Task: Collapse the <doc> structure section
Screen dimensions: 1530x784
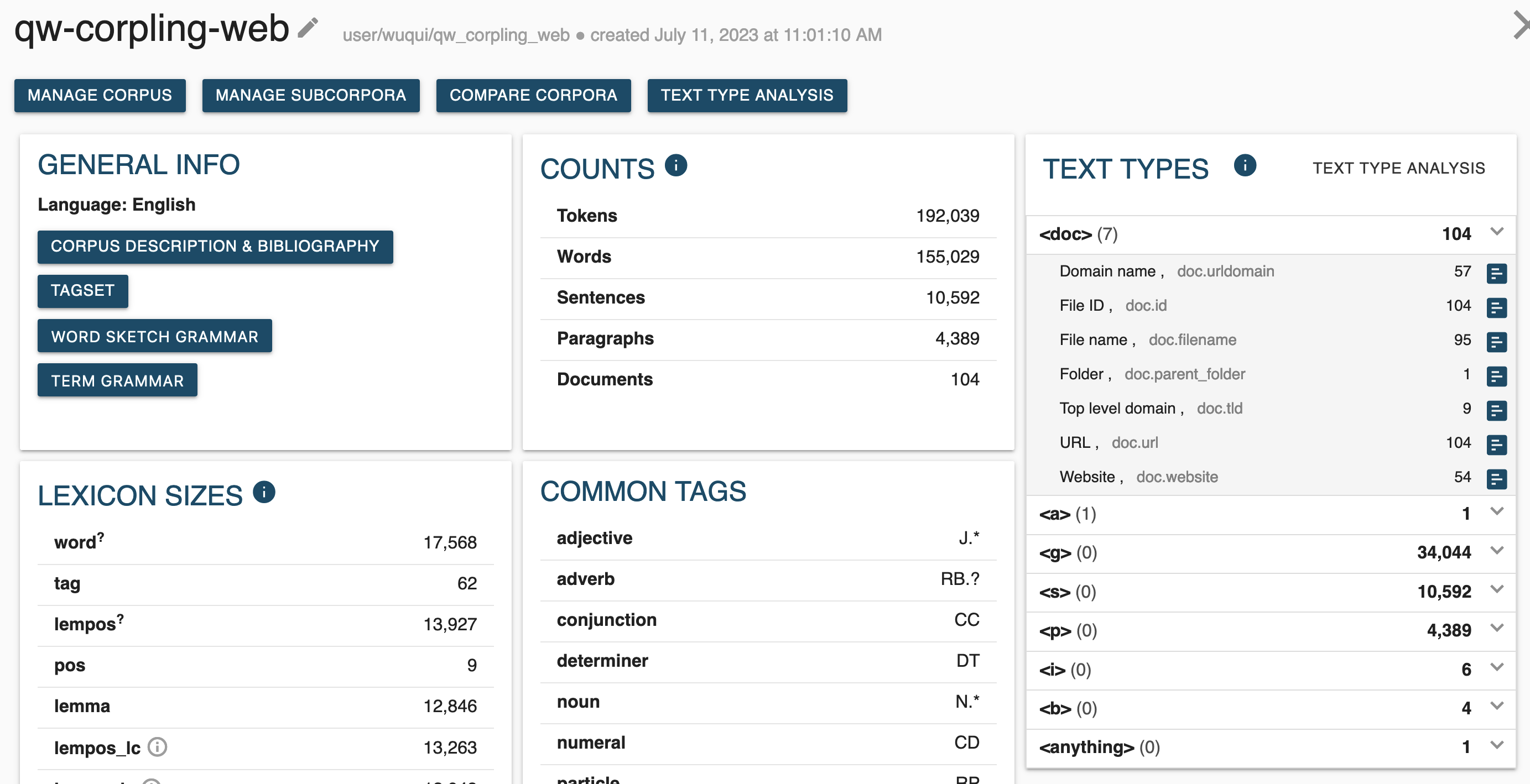Action: [1497, 232]
